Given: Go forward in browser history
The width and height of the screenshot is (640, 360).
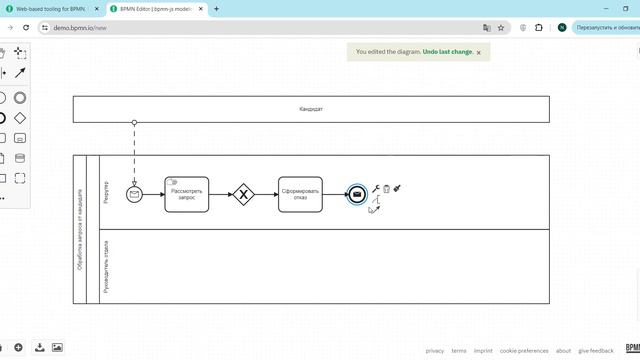Looking at the screenshot, I should pos(10,28).
